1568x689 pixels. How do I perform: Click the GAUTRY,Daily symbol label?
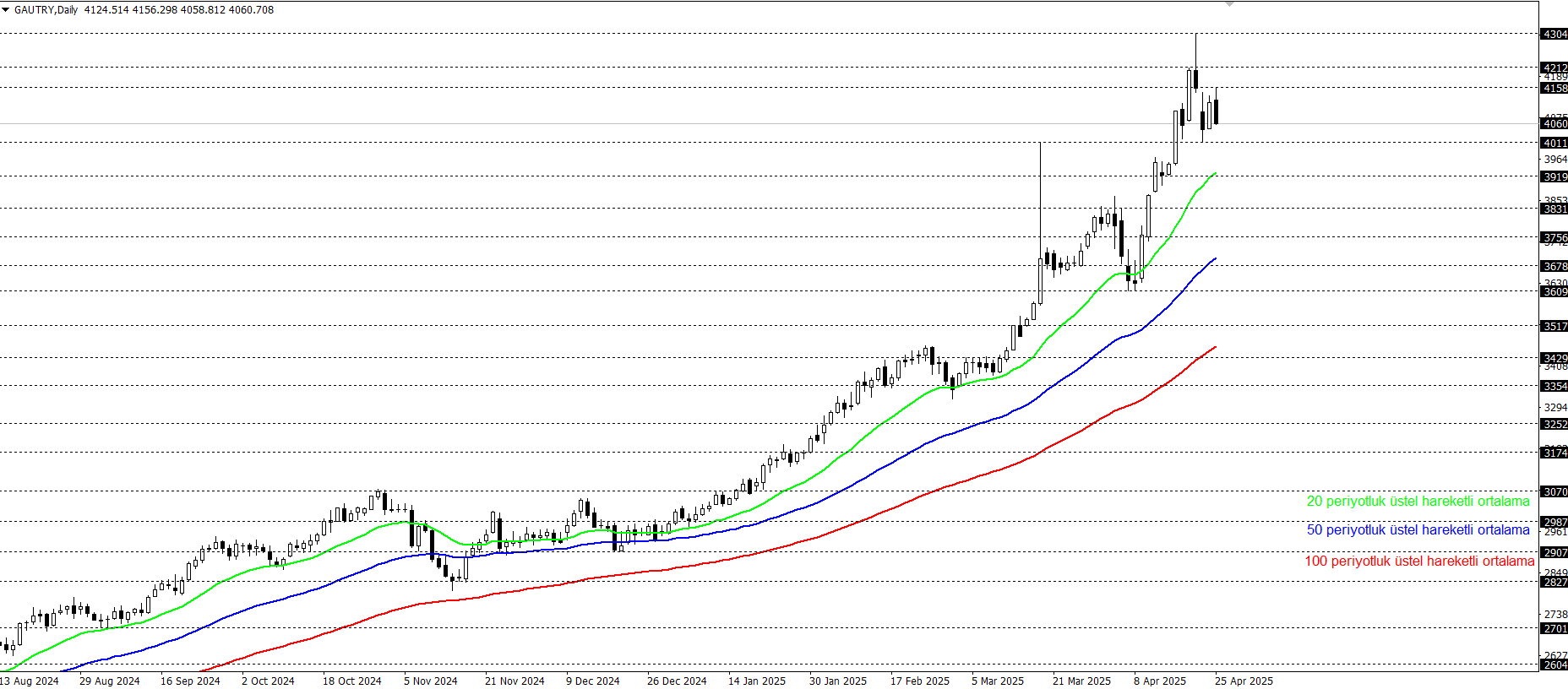coord(46,10)
